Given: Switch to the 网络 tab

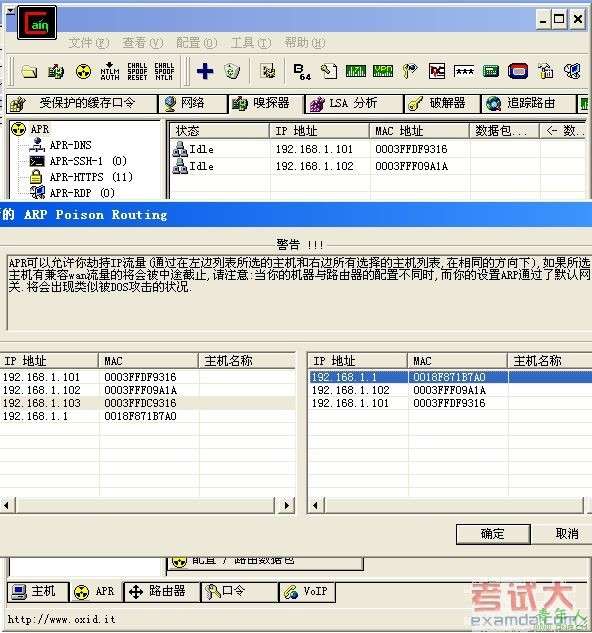Looking at the screenshot, I should click(193, 104).
